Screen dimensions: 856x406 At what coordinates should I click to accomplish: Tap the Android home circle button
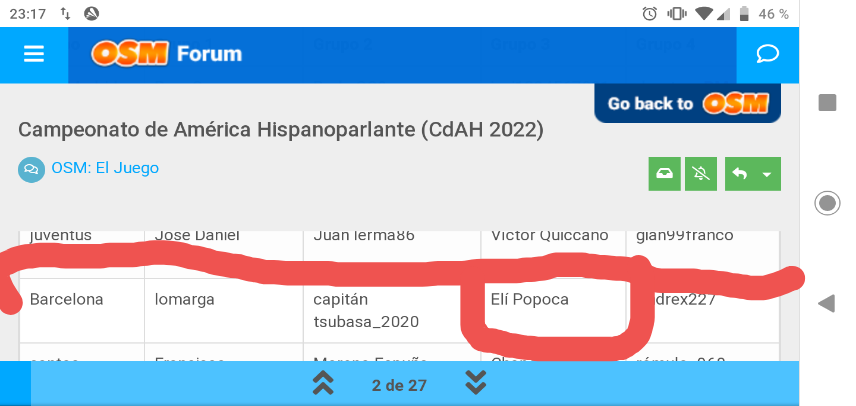tap(827, 203)
